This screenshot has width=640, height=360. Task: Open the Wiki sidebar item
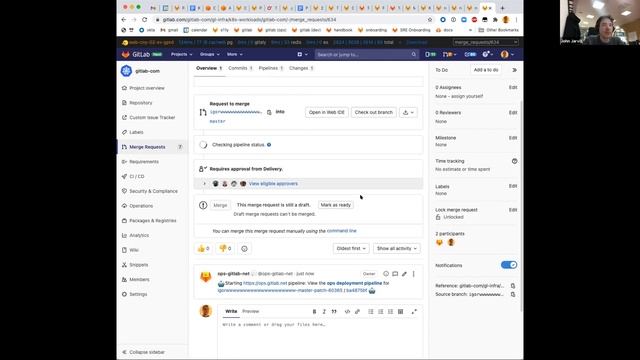coord(131,250)
